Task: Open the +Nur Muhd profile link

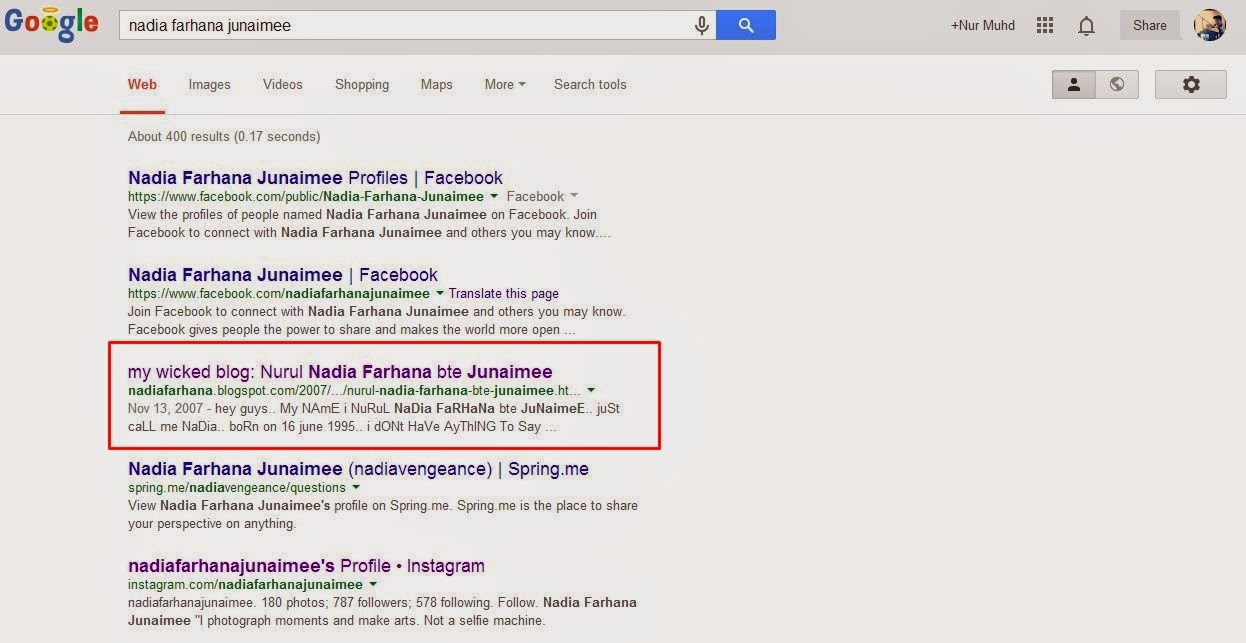Action: [982, 26]
